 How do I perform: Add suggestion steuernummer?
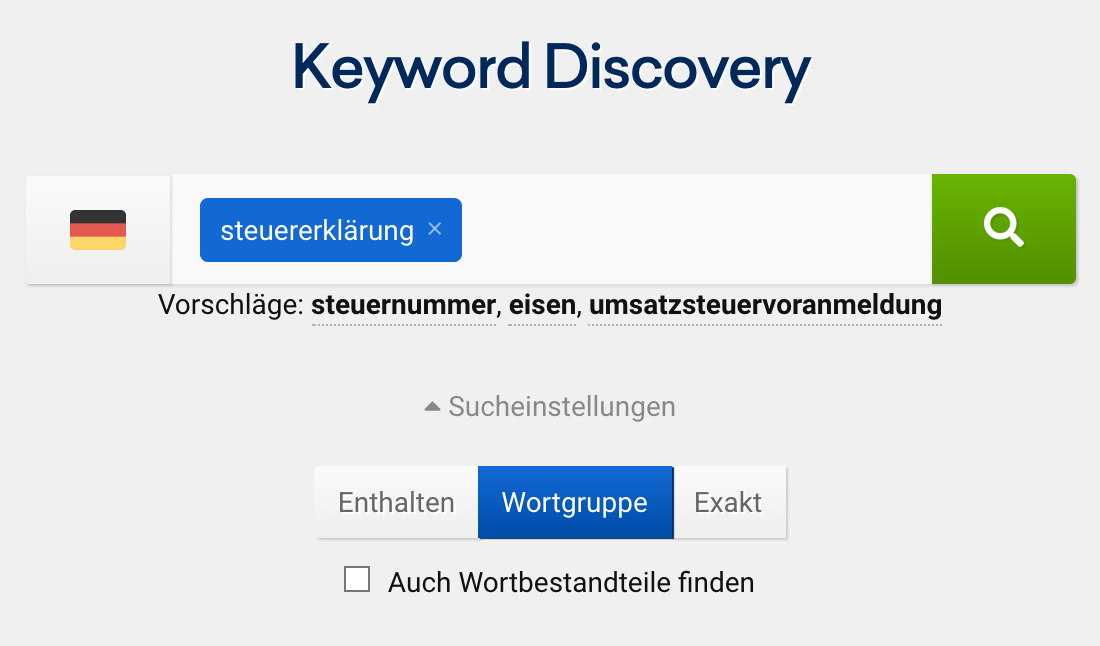pyautogui.click(x=403, y=305)
